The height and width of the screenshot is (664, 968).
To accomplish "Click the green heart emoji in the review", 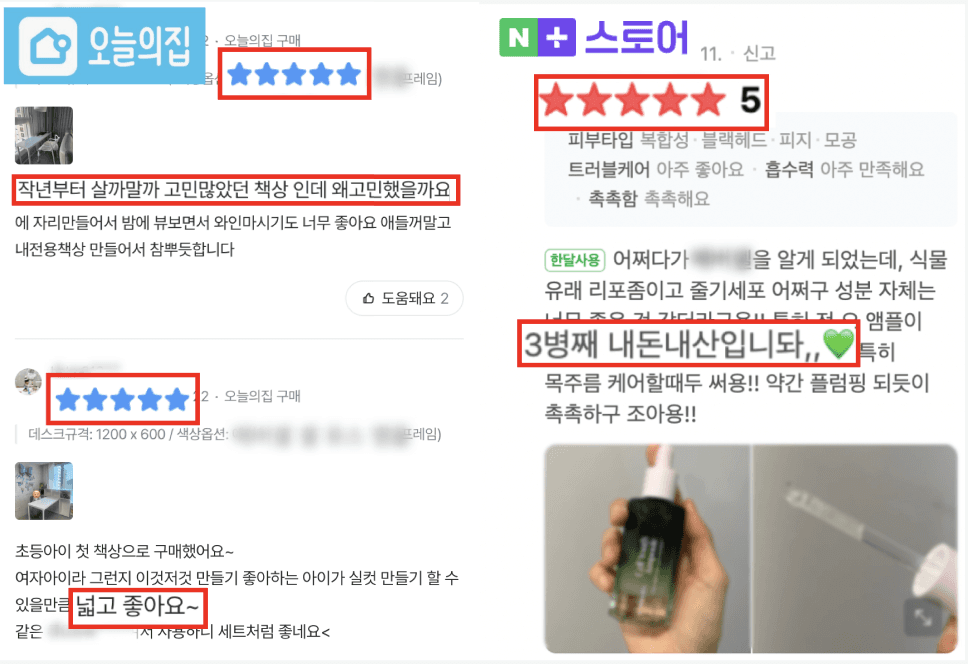I will point(839,344).
